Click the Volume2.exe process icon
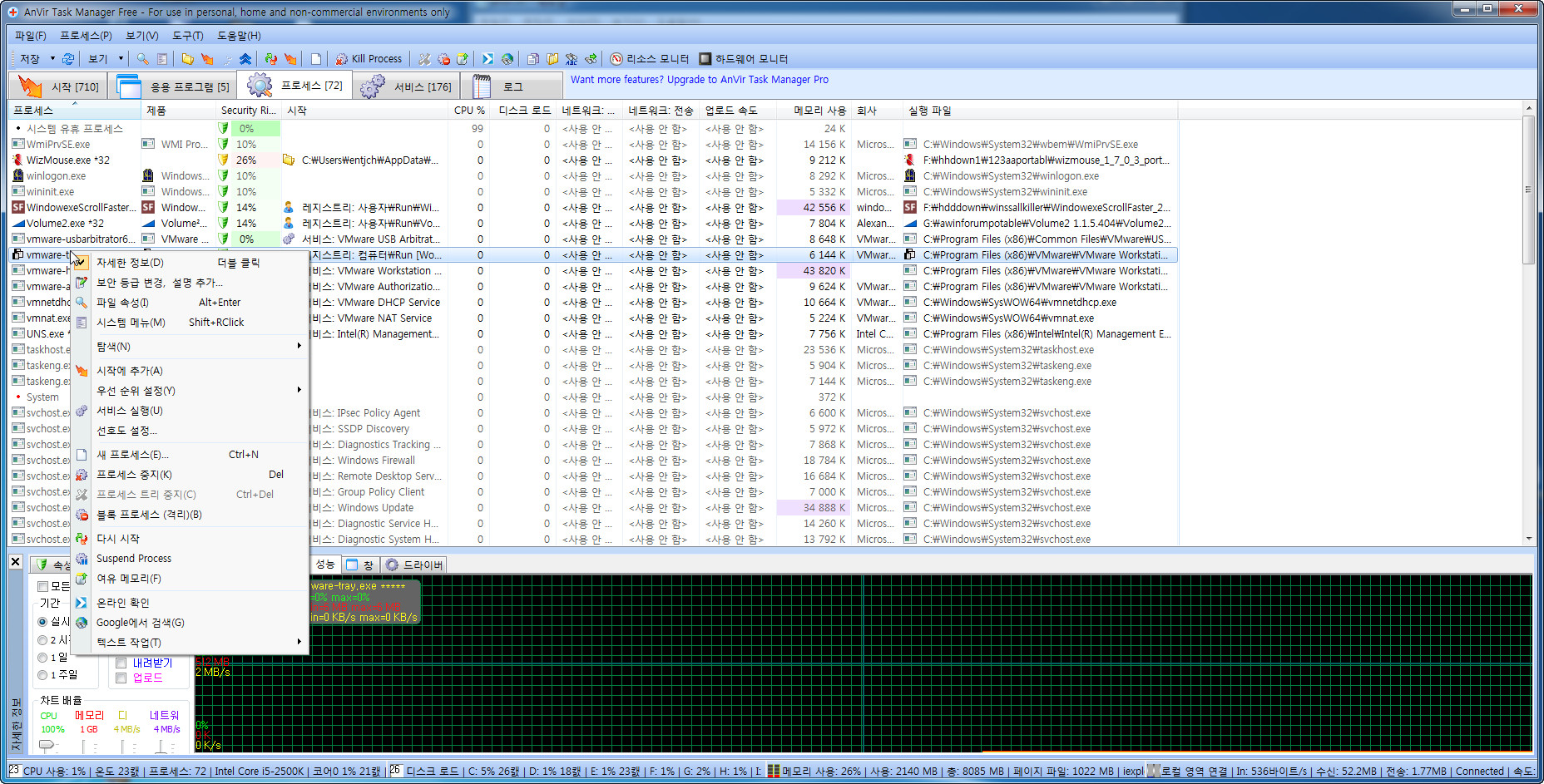Viewport: 1544px width, 784px height. click(x=18, y=224)
